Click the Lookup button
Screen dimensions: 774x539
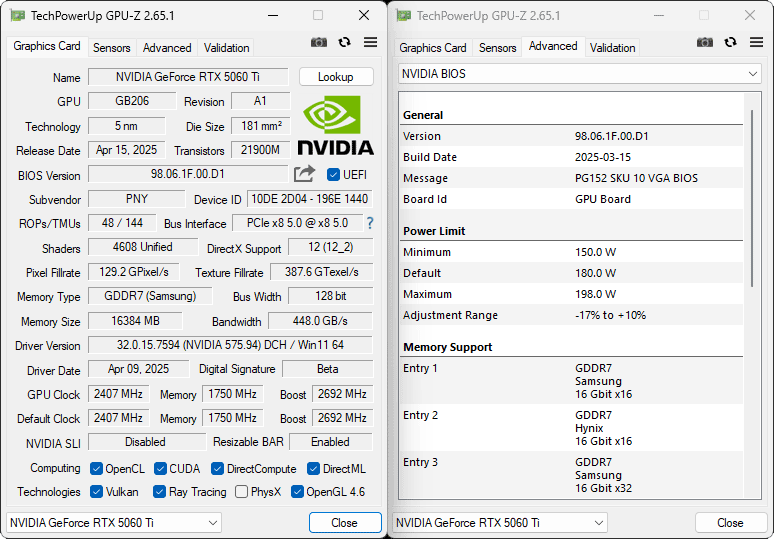click(x=336, y=77)
